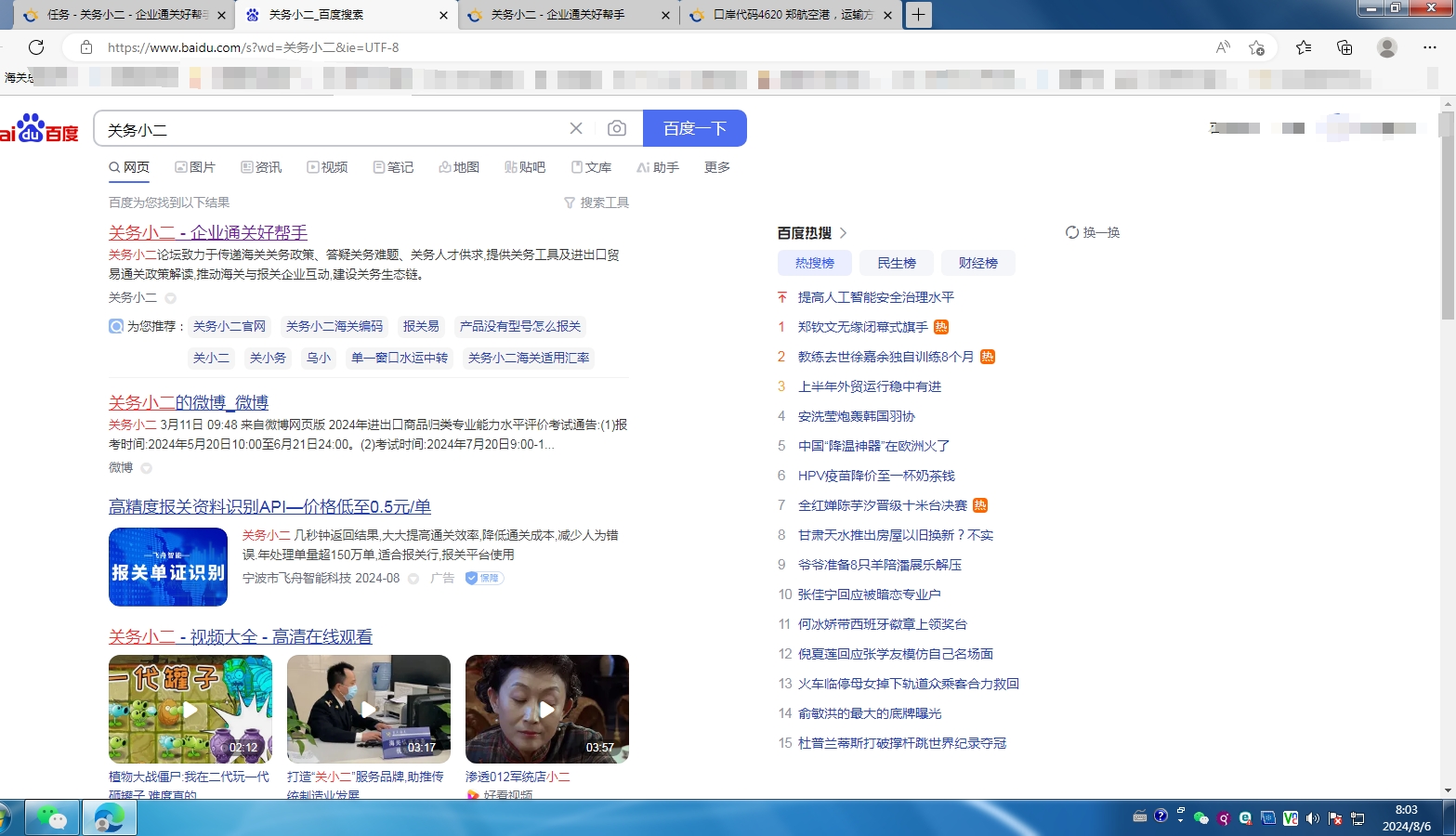Screen dimensions: 1456x836
Task: Select the 民生榜 list tab
Action: (897, 264)
